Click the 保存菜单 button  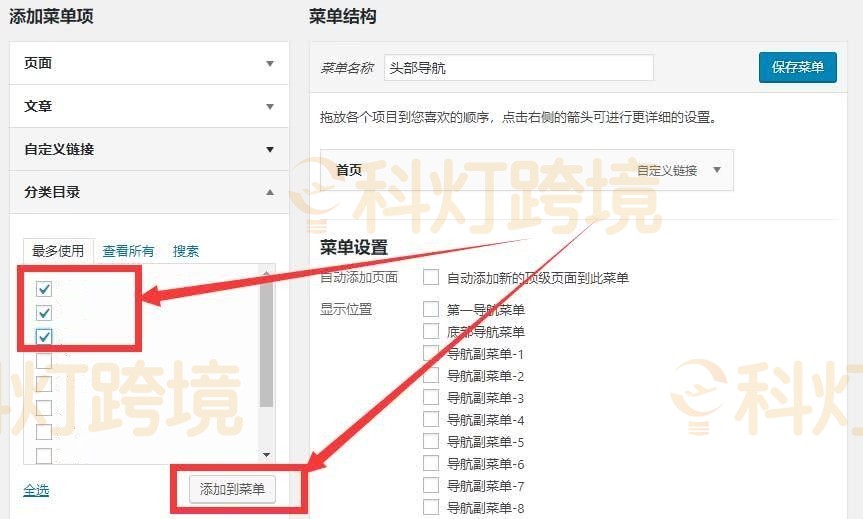(x=798, y=67)
